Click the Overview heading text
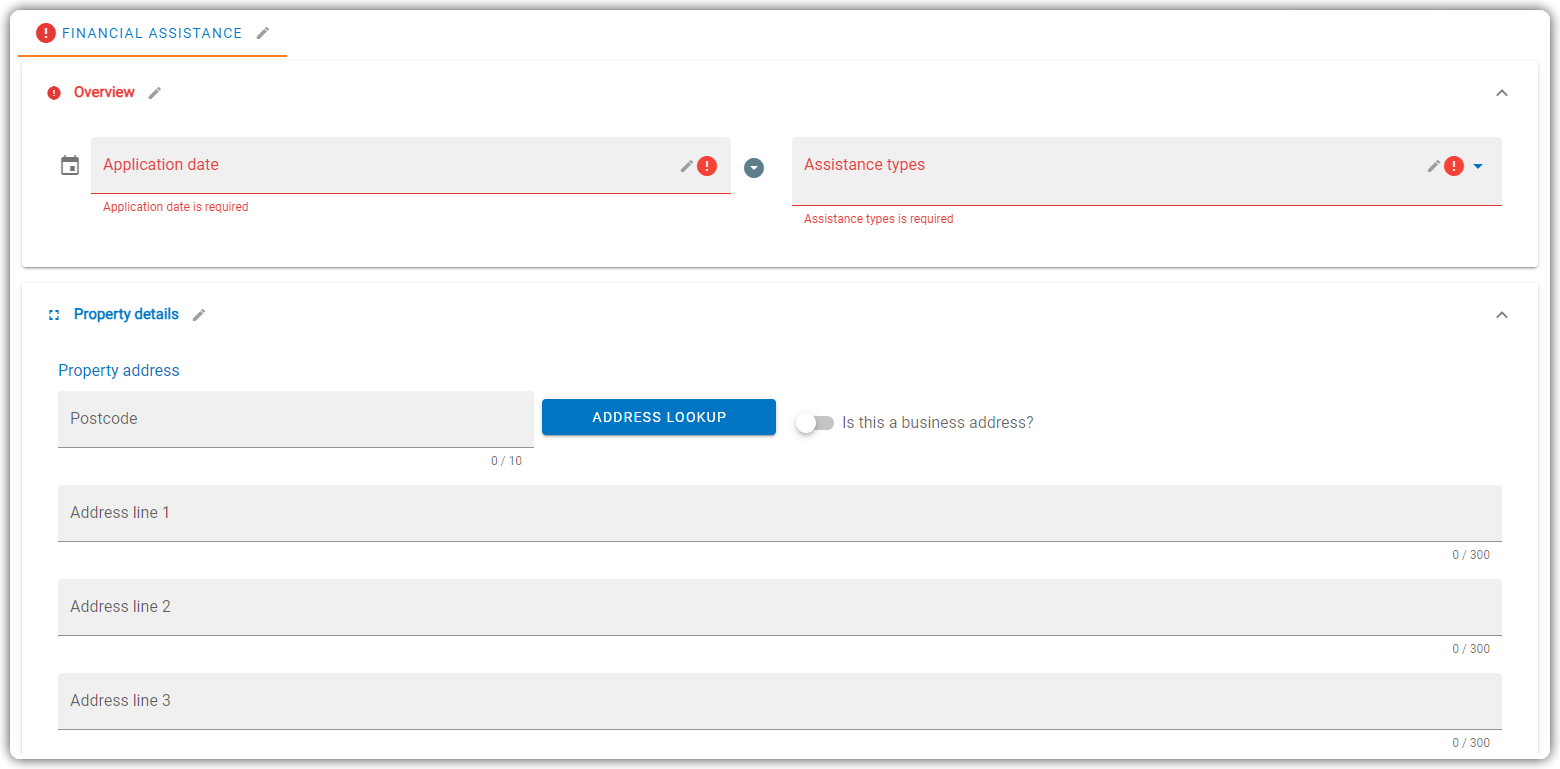The image size is (1560, 769). pyautogui.click(x=104, y=92)
